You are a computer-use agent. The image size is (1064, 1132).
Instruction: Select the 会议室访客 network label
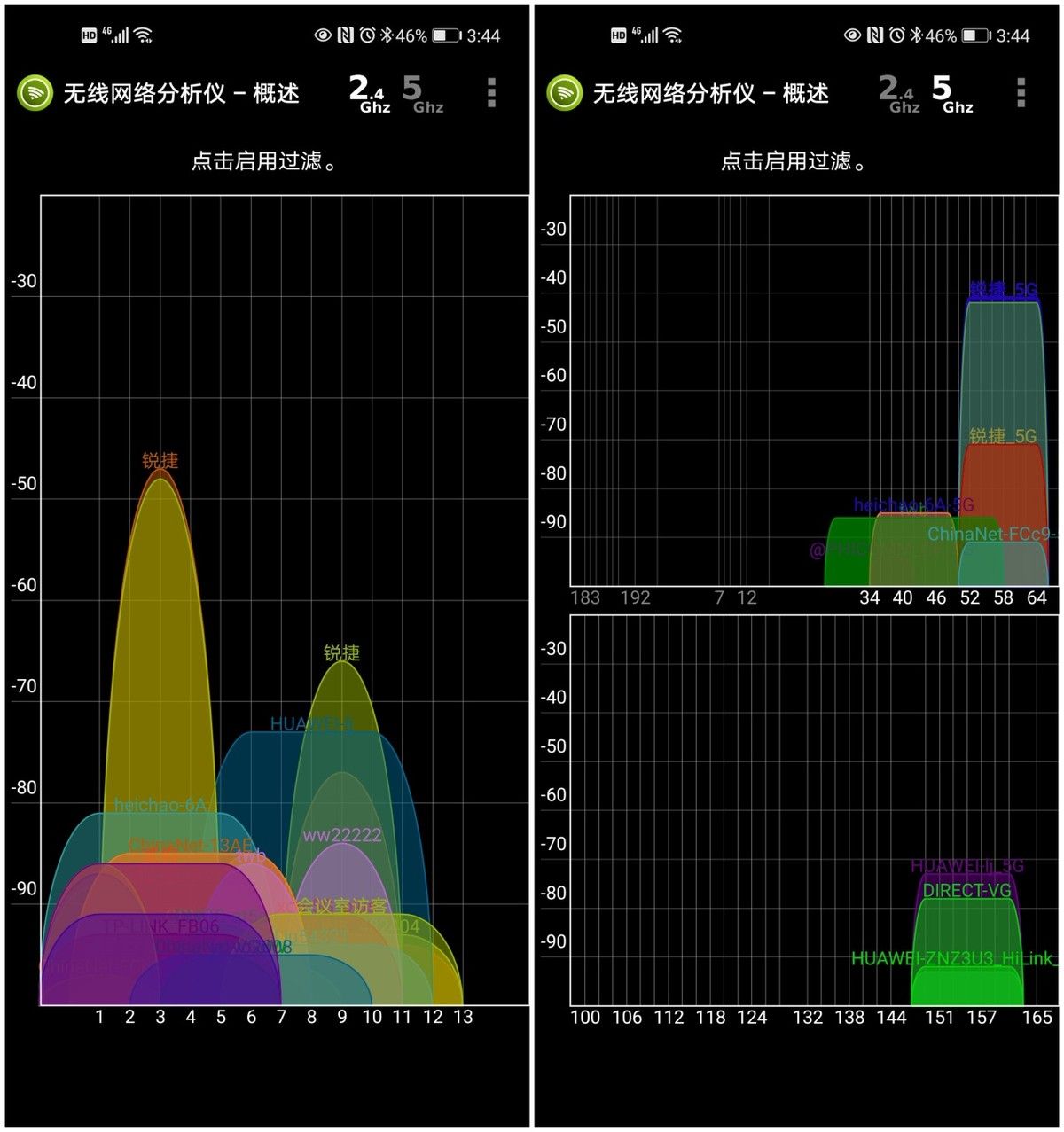[341, 906]
